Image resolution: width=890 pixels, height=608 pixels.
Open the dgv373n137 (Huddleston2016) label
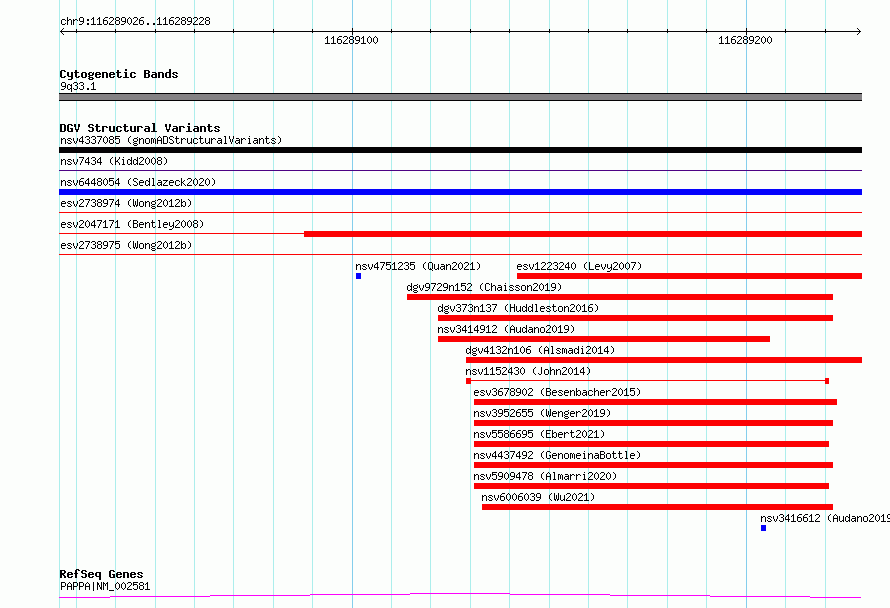tap(518, 308)
